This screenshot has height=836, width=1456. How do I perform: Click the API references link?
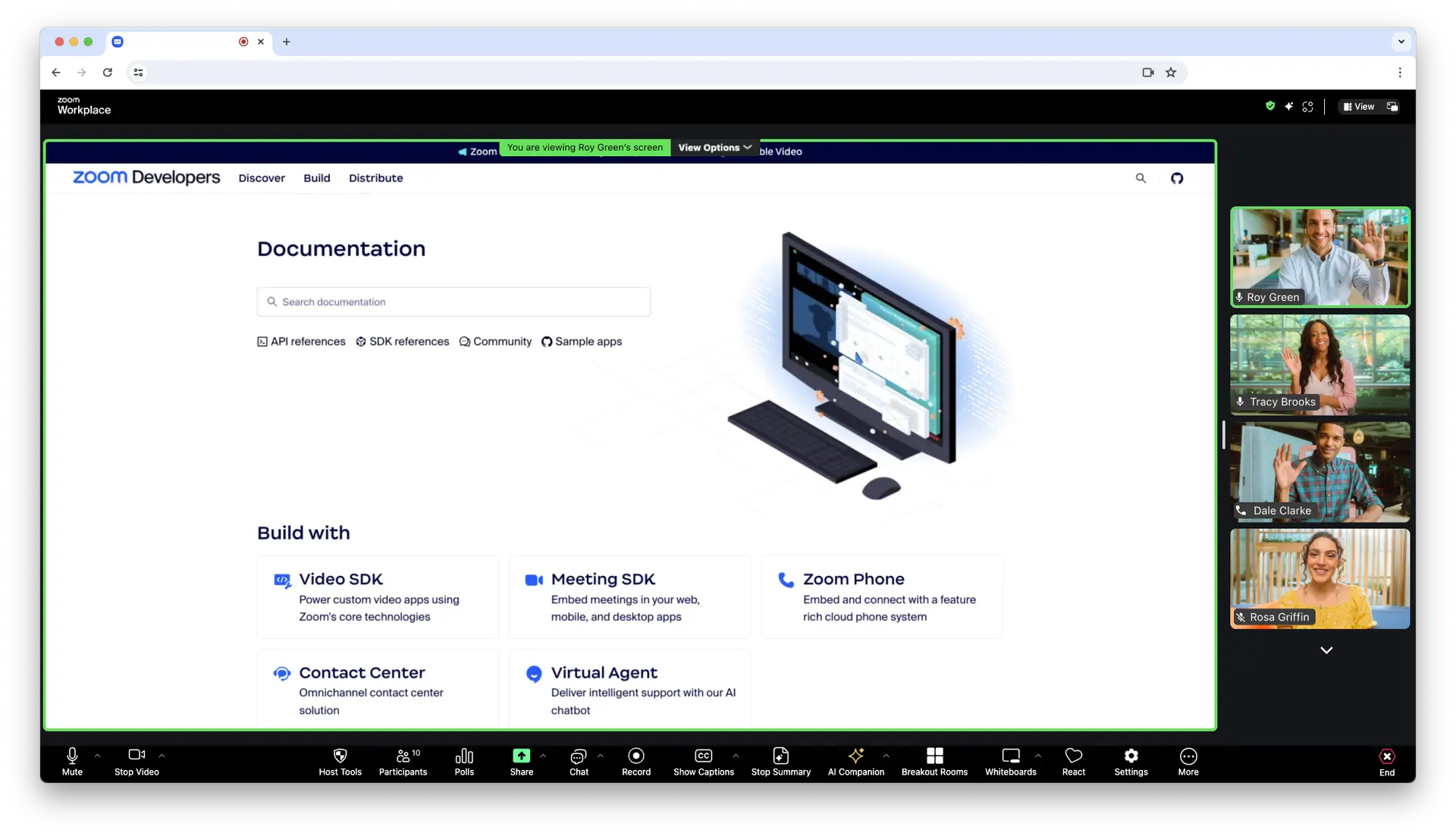point(301,342)
